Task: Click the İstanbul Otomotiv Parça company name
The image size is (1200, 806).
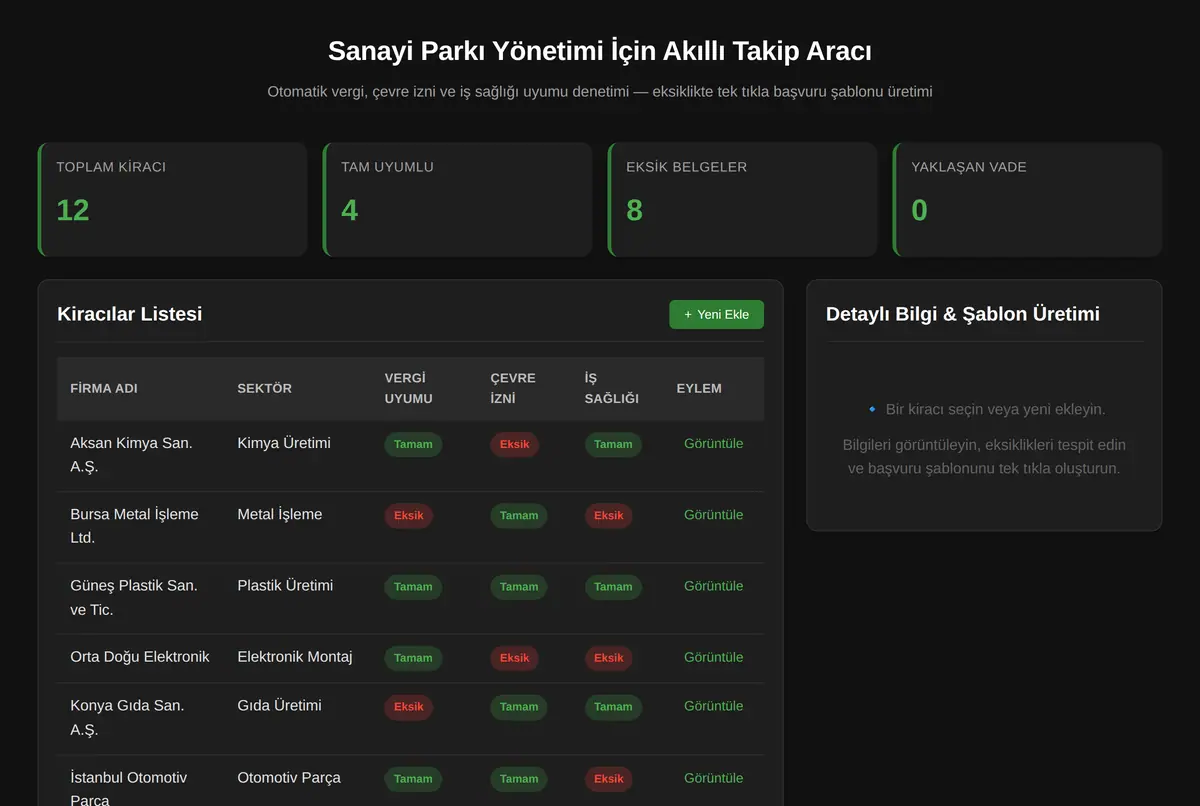Action: 128,789
